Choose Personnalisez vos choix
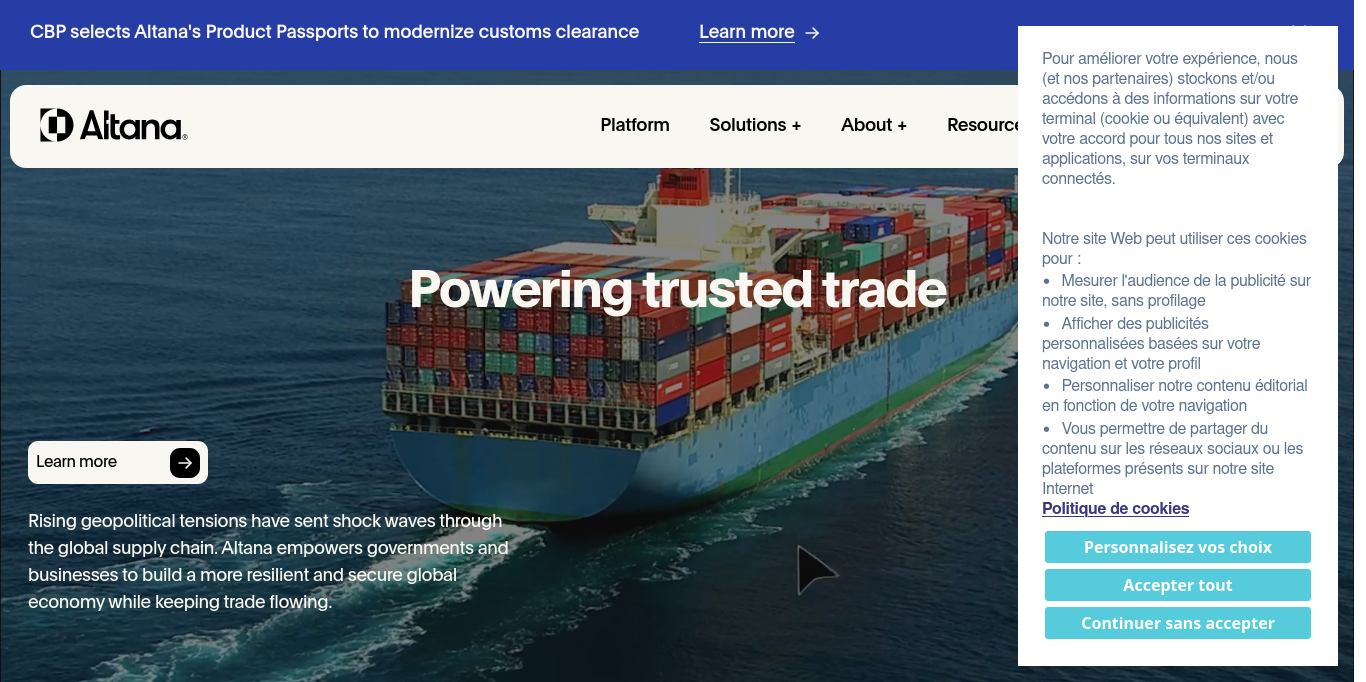Image resolution: width=1366 pixels, height=682 pixels. (x=1178, y=547)
